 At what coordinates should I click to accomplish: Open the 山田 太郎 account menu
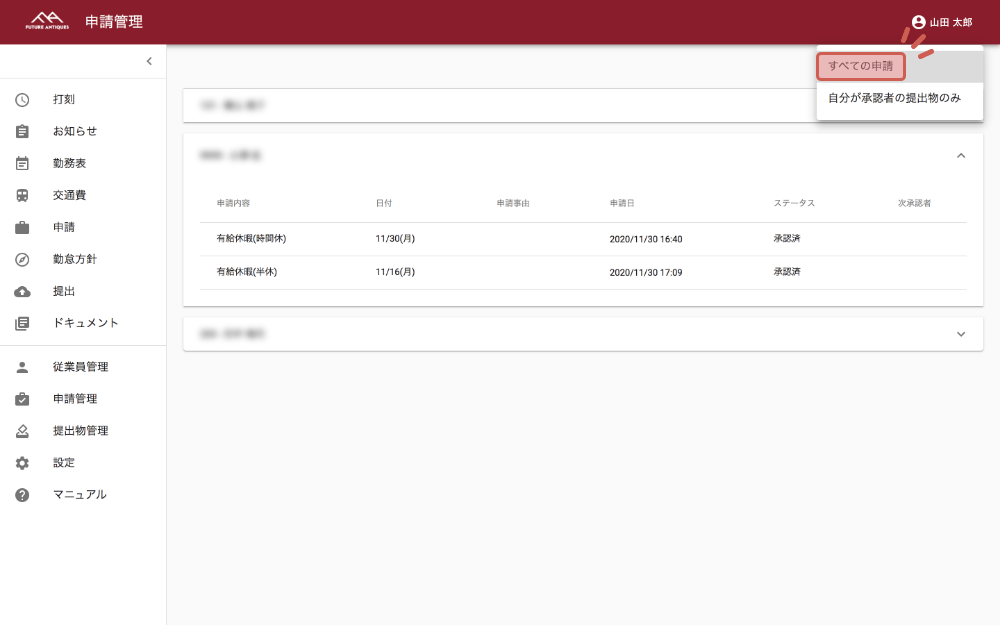pyautogui.click(x=941, y=22)
